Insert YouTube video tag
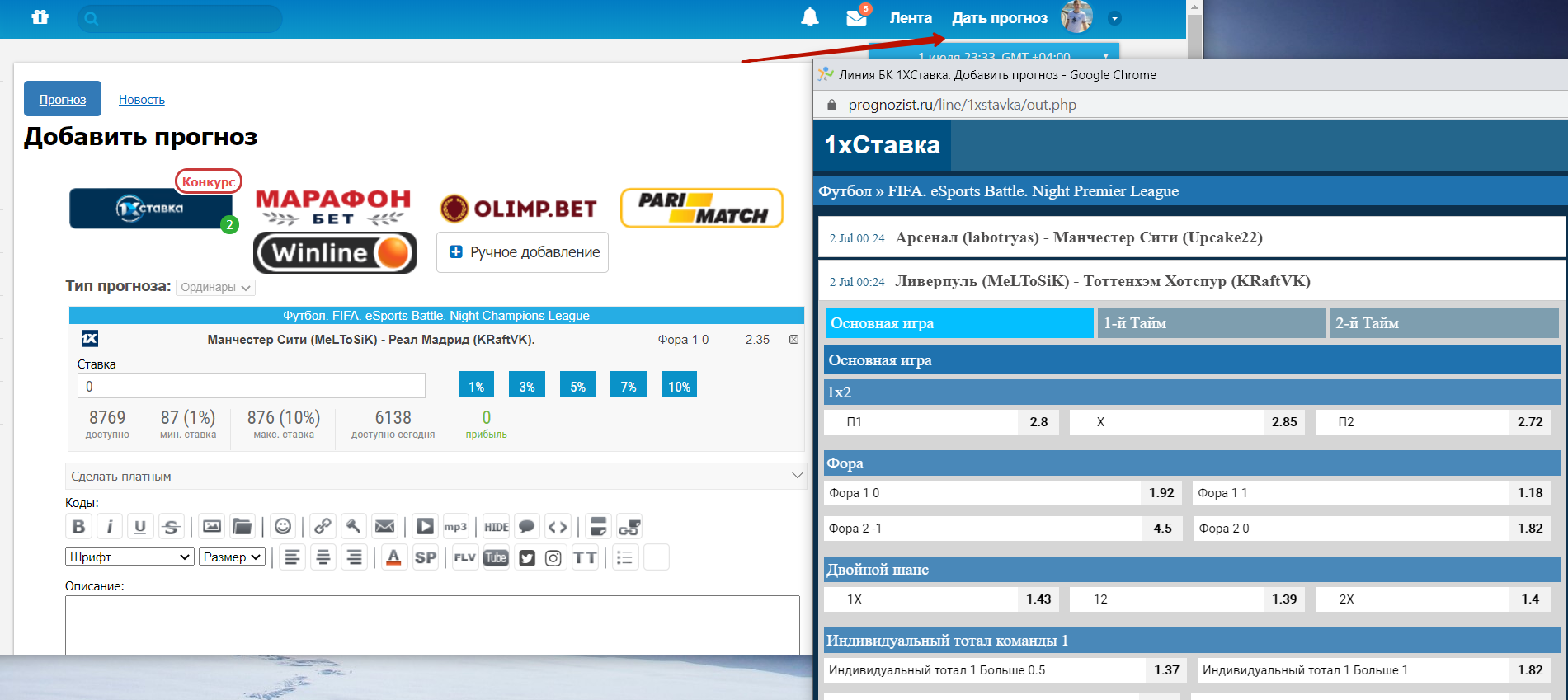1568x700 pixels. [x=496, y=557]
